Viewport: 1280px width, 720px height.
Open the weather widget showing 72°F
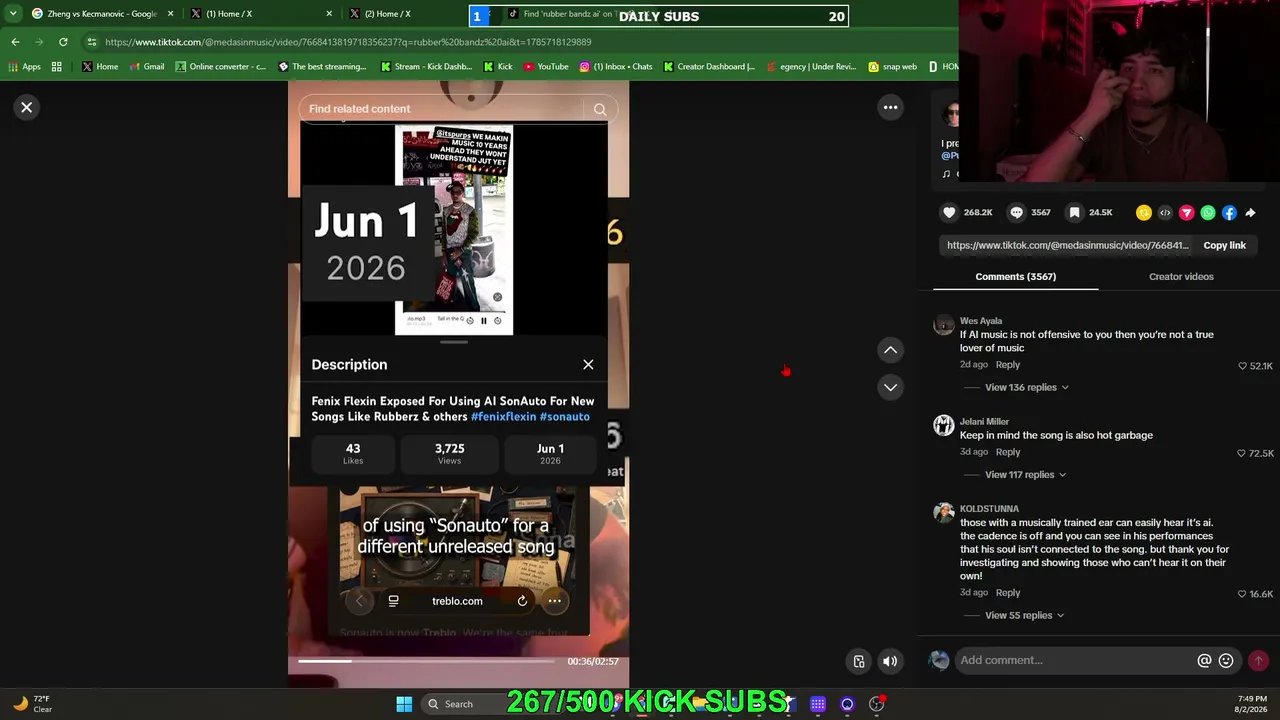[32, 704]
